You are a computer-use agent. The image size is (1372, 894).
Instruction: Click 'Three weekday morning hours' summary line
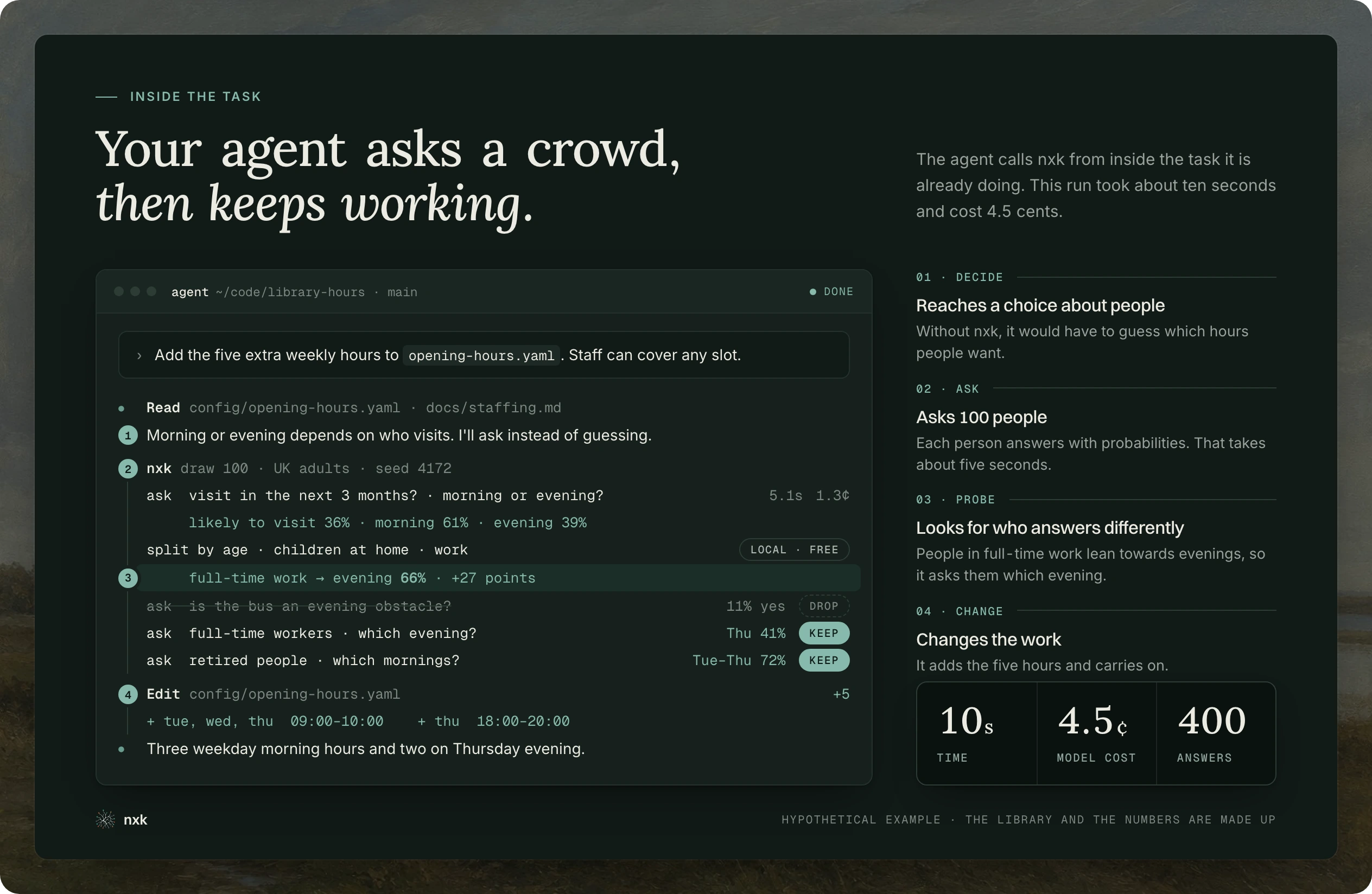[365, 749]
